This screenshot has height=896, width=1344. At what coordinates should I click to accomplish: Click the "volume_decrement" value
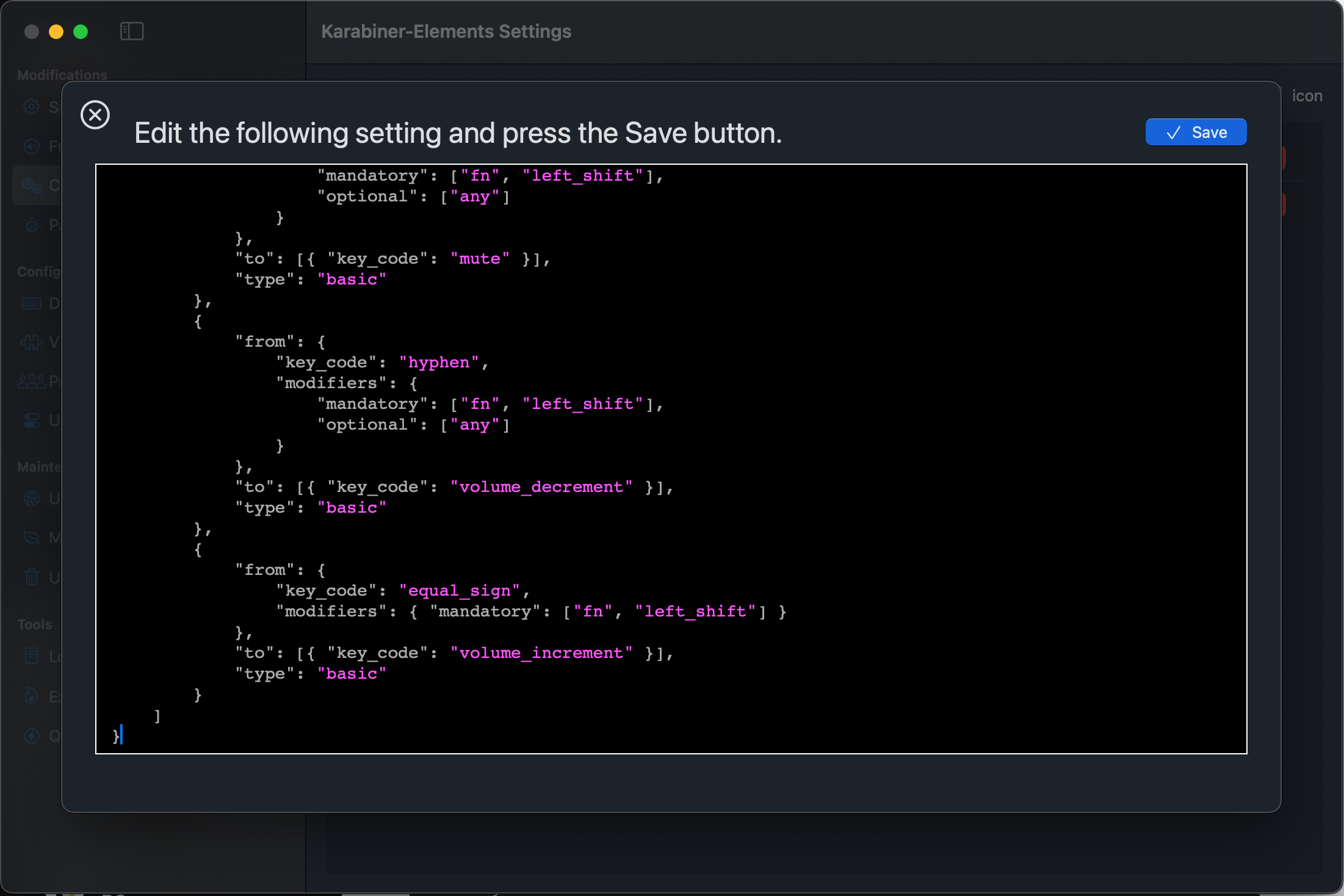(541, 487)
